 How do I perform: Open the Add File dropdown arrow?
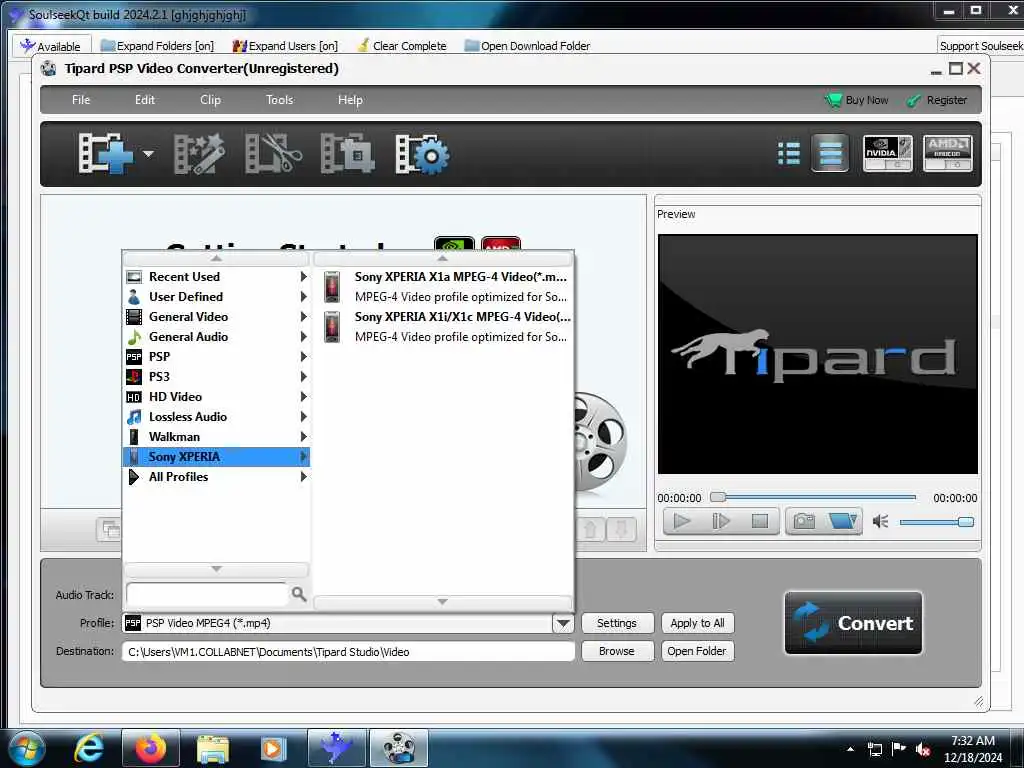tap(149, 154)
